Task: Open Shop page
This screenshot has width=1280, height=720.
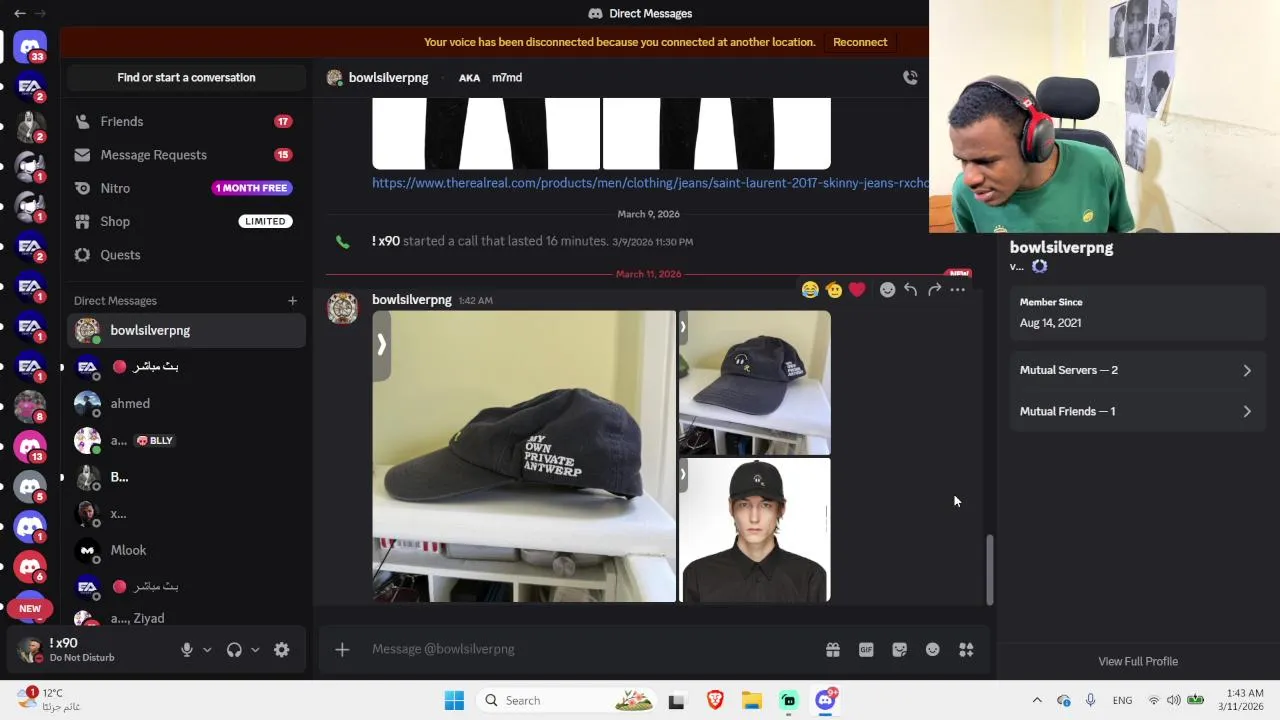Action: pos(186,221)
